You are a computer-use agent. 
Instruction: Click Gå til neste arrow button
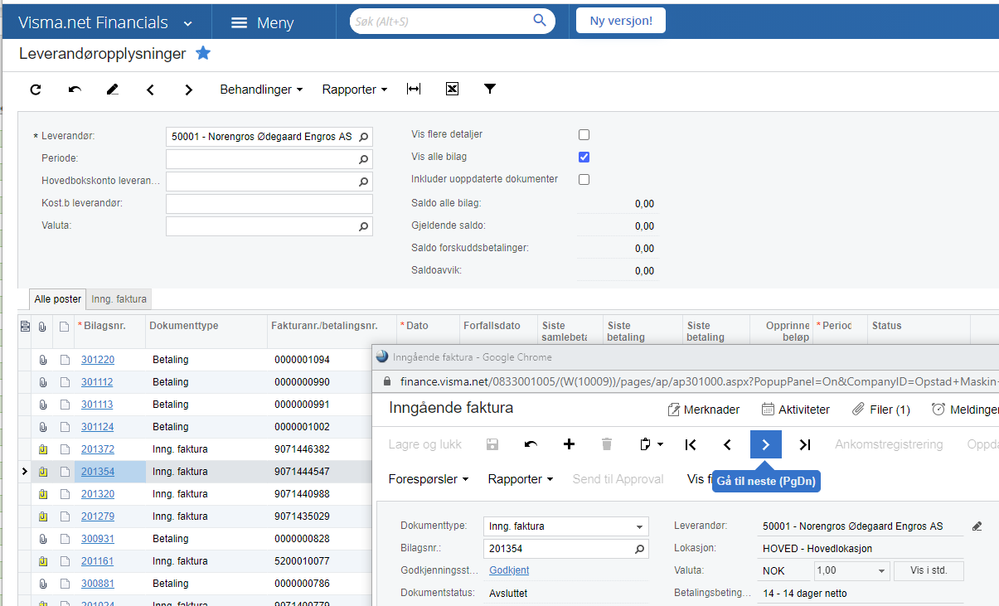tap(766, 444)
